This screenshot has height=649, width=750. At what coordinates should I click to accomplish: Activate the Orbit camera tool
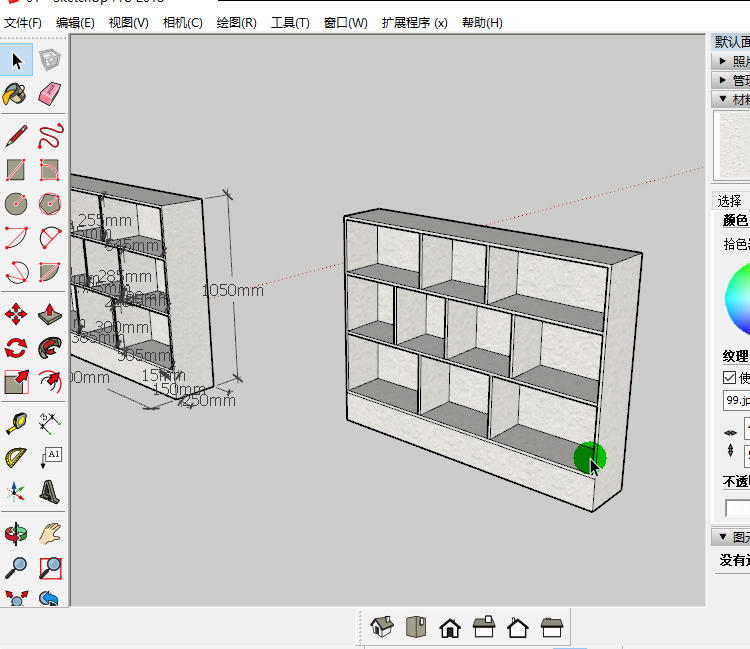[x=16, y=534]
